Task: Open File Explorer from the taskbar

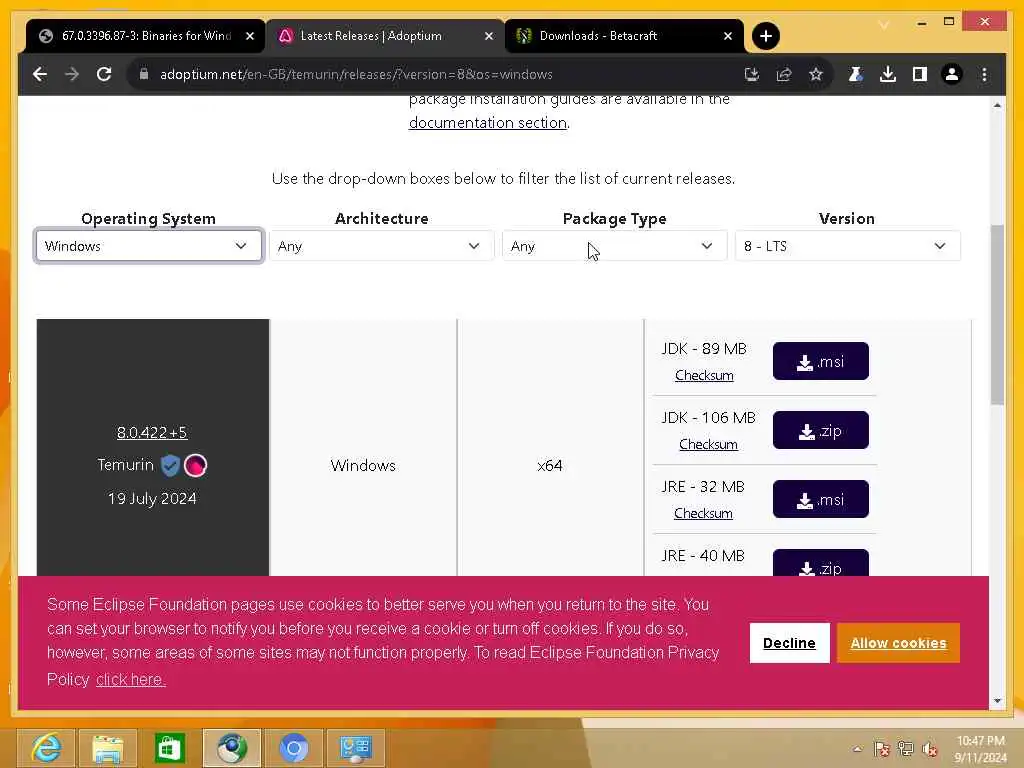Action: (108, 748)
